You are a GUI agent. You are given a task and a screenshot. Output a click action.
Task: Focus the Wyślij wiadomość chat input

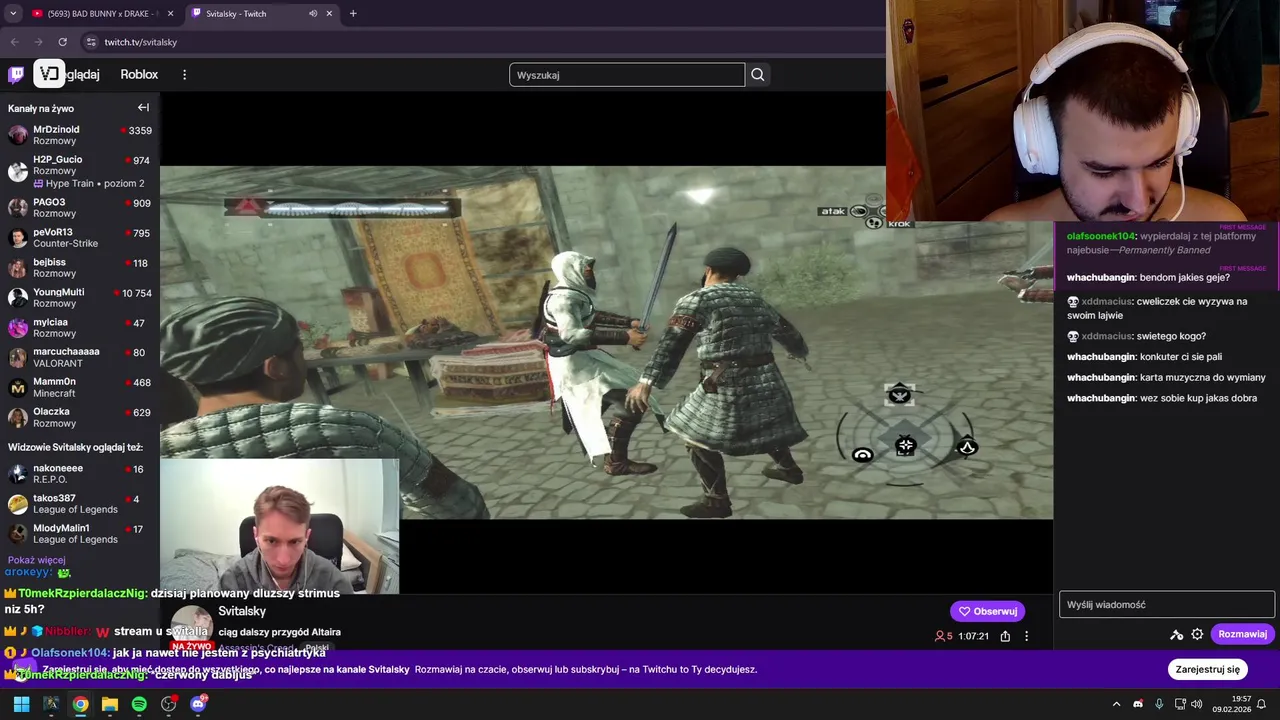tap(1167, 604)
